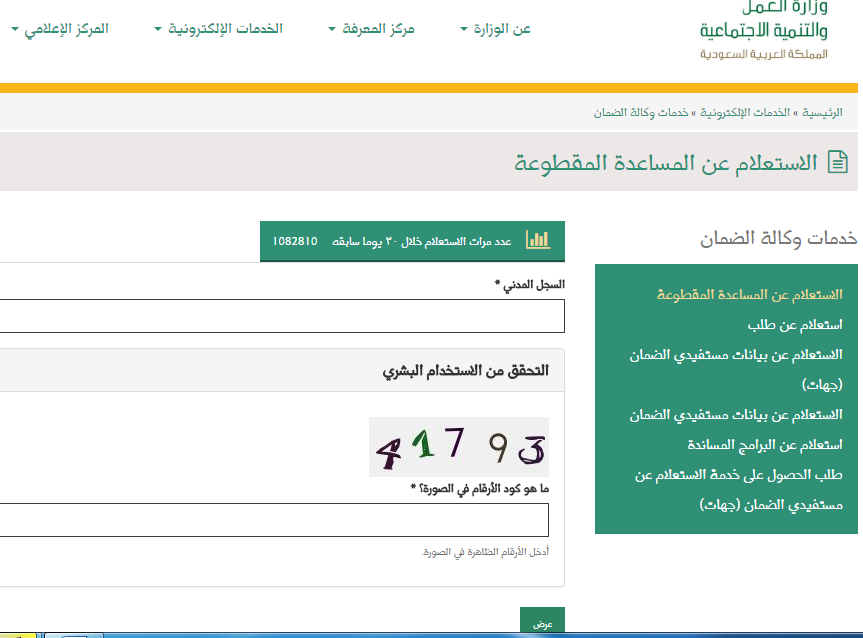
Task: Open الخدمات الإلكترونية dropdown in top navigation
Action: 219,29
